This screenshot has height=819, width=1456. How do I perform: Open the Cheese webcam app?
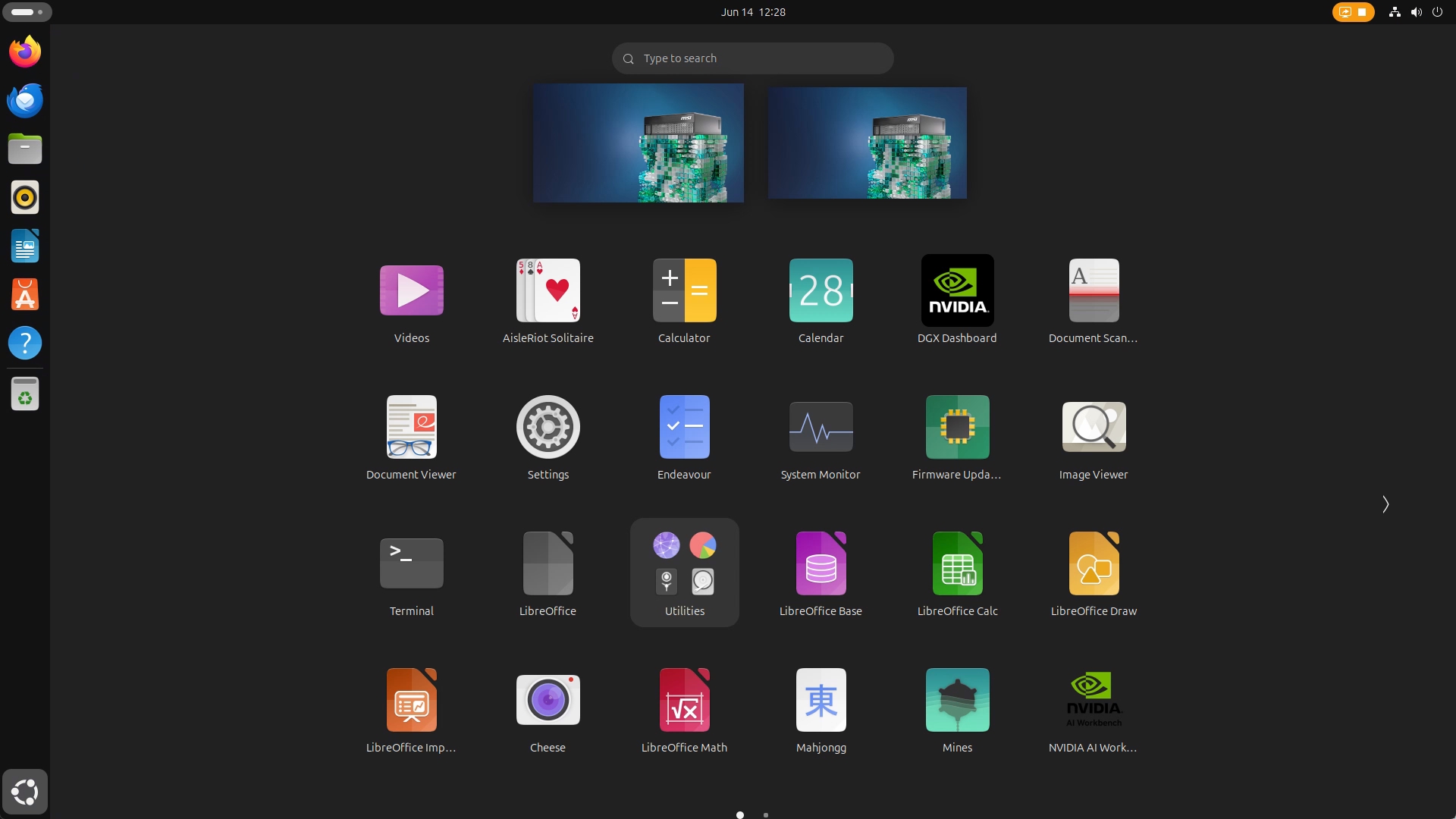pyautogui.click(x=548, y=711)
